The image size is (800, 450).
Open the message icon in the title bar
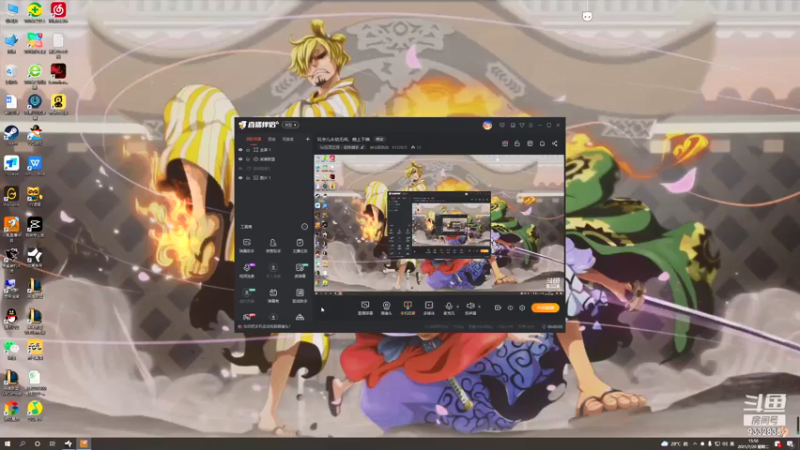[512, 125]
